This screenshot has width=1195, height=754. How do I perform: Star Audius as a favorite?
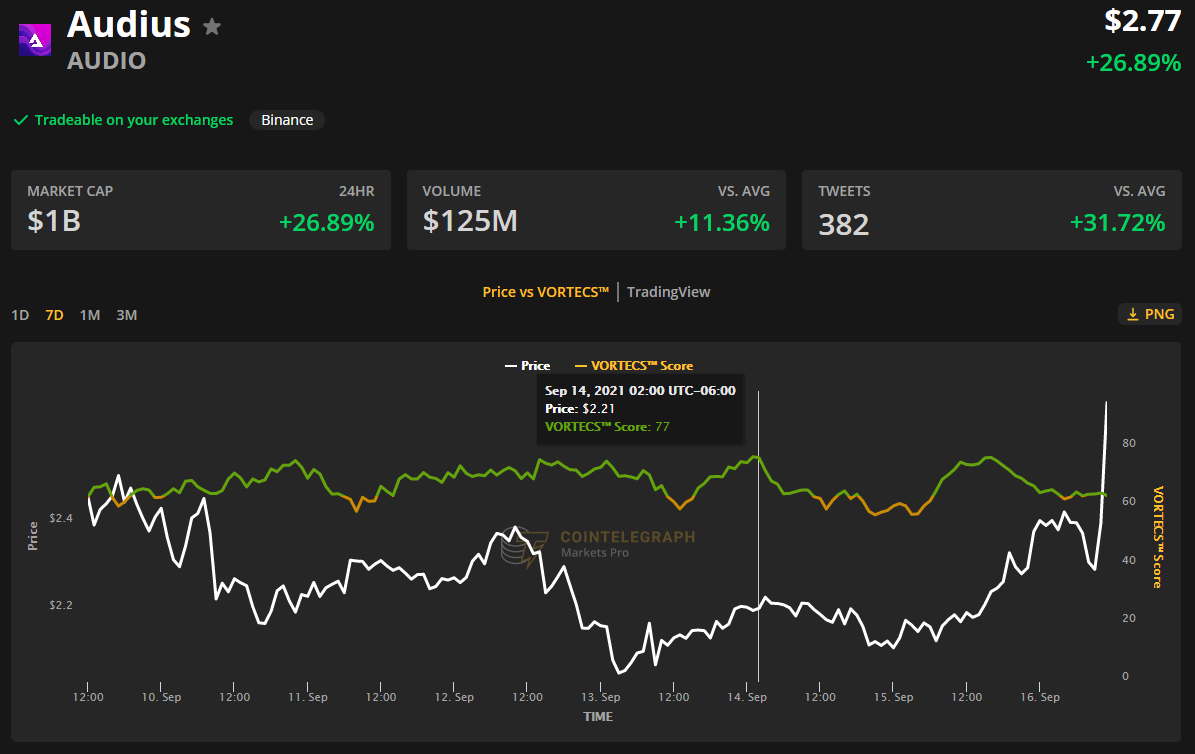(x=212, y=27)
